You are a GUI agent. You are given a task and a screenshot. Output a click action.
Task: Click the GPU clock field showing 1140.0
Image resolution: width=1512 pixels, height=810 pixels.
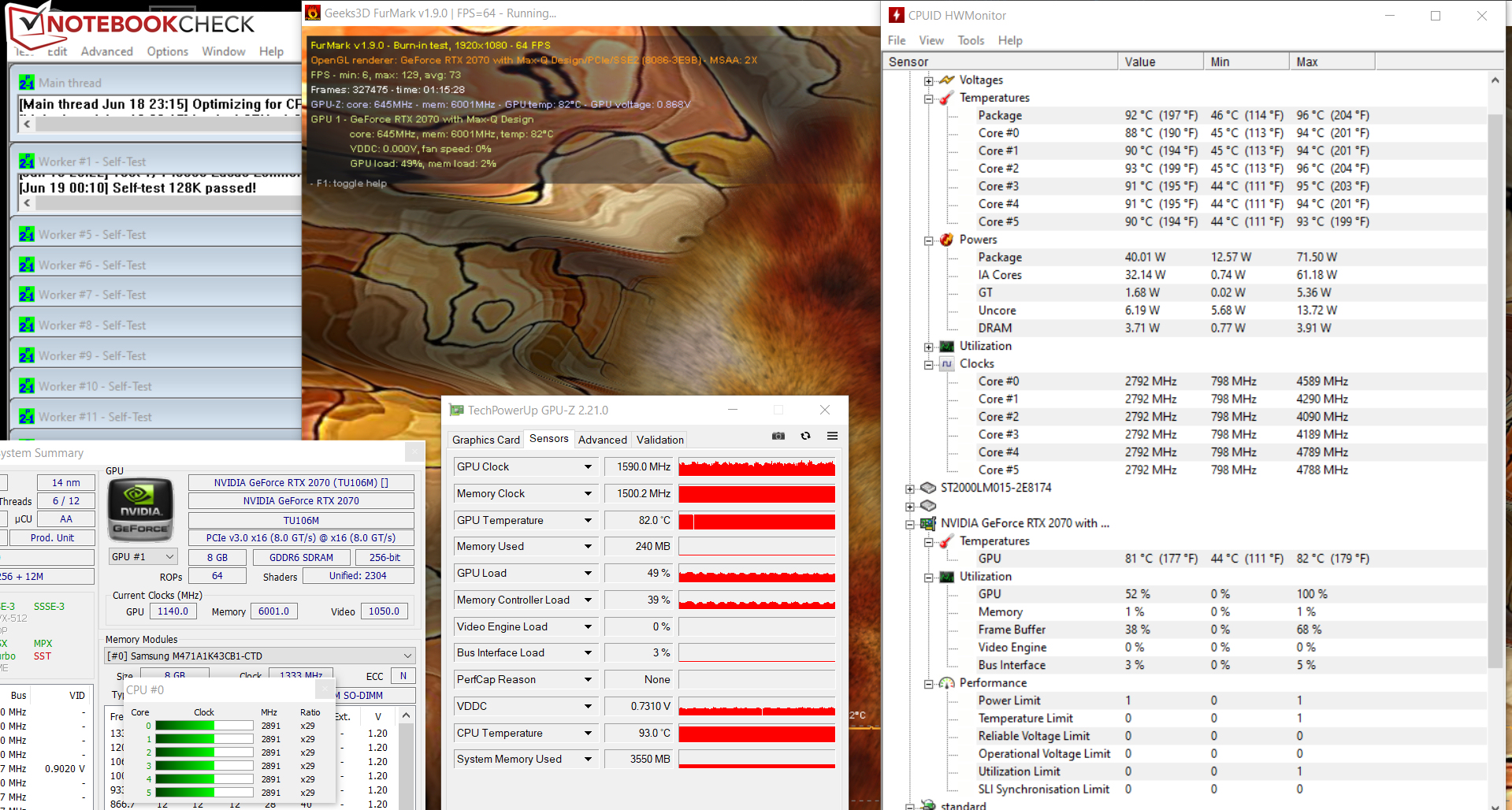pyautogui.click(x=173, y=611)
